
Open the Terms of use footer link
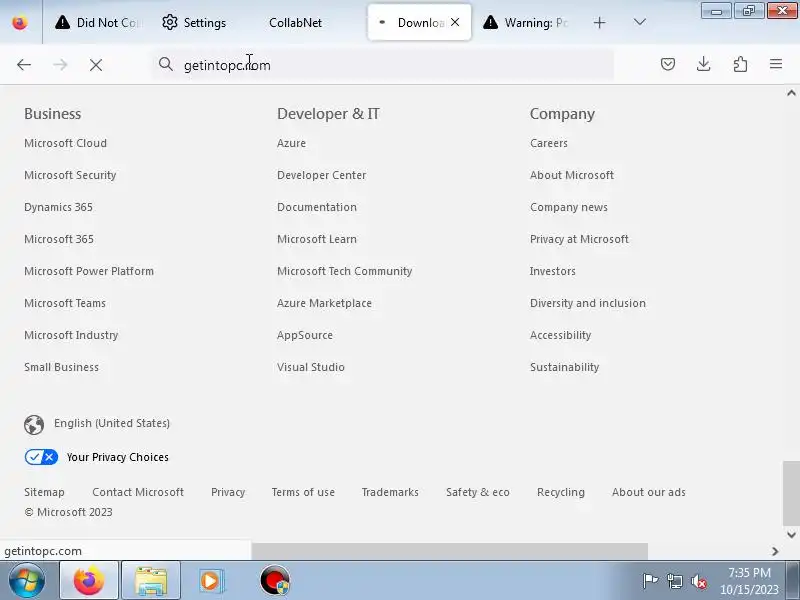click(303, 492)
